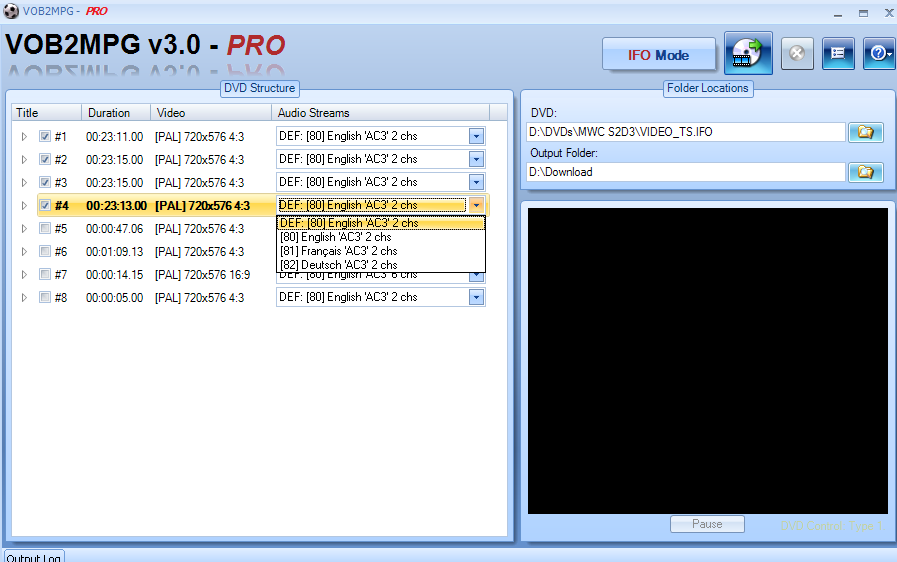
Task: Open audio stream dropdown for title #3
Action: tap(476, 182)
